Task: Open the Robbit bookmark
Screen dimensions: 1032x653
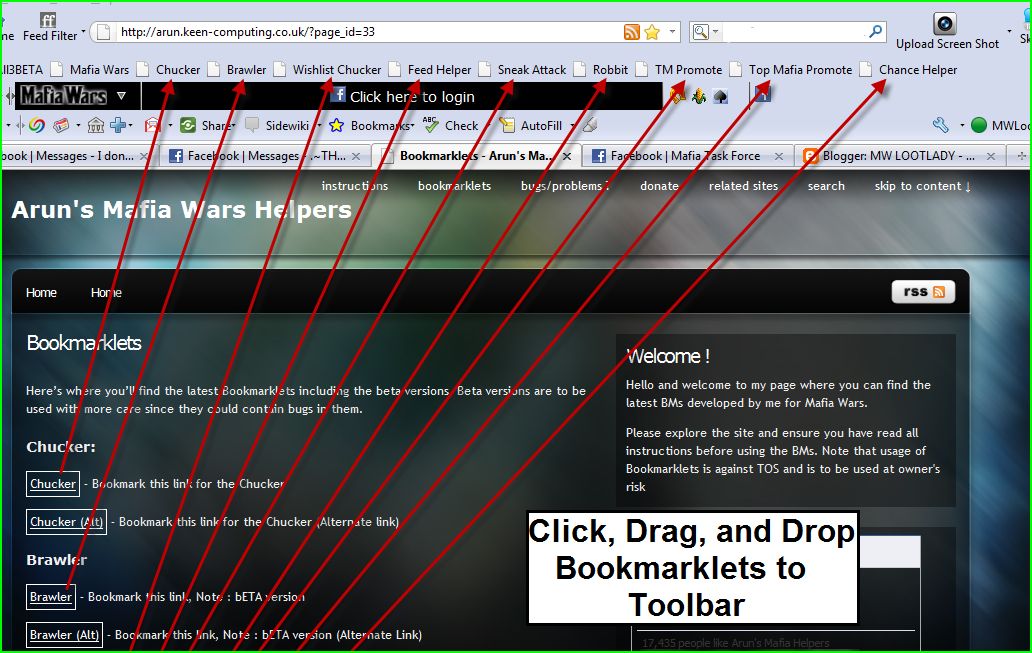Action: (602, 69)
